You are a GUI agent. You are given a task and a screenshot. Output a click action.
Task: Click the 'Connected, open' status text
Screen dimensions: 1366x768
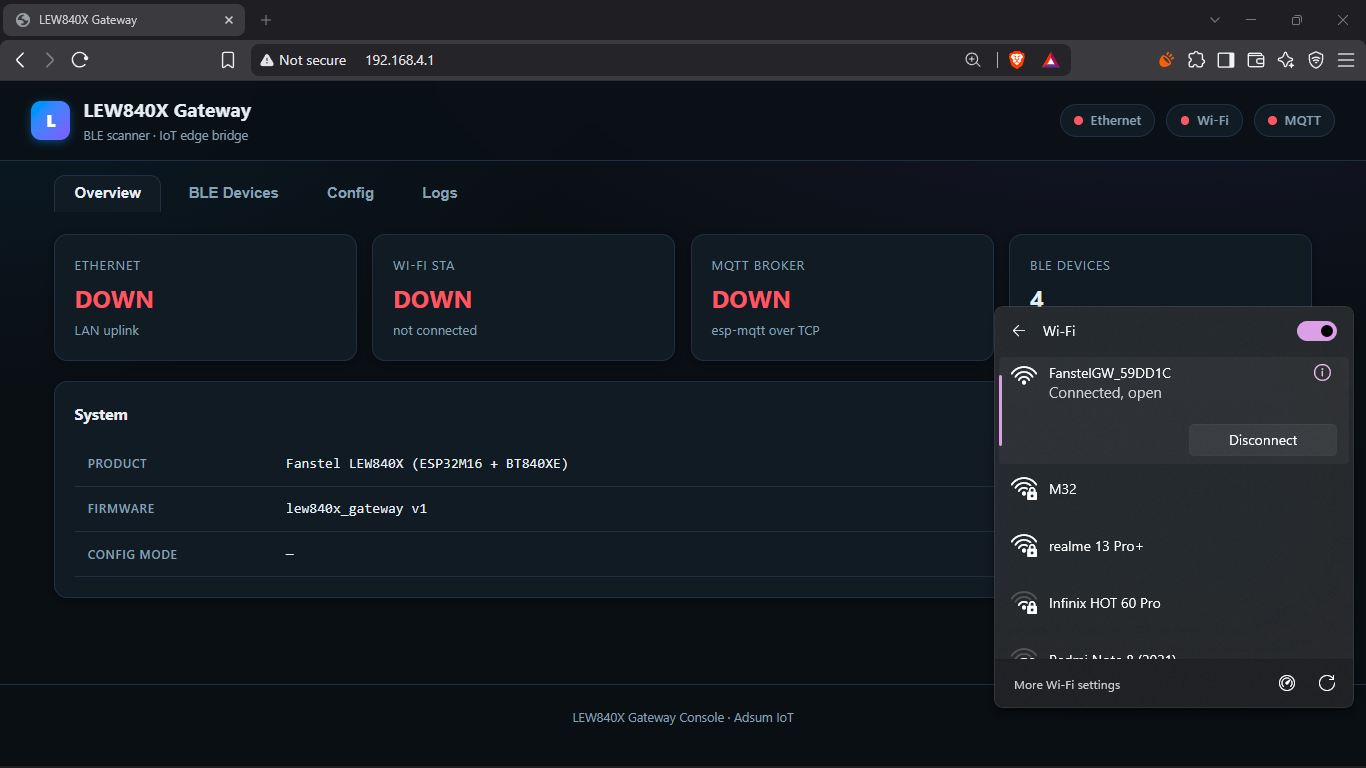click(1105, 393)
